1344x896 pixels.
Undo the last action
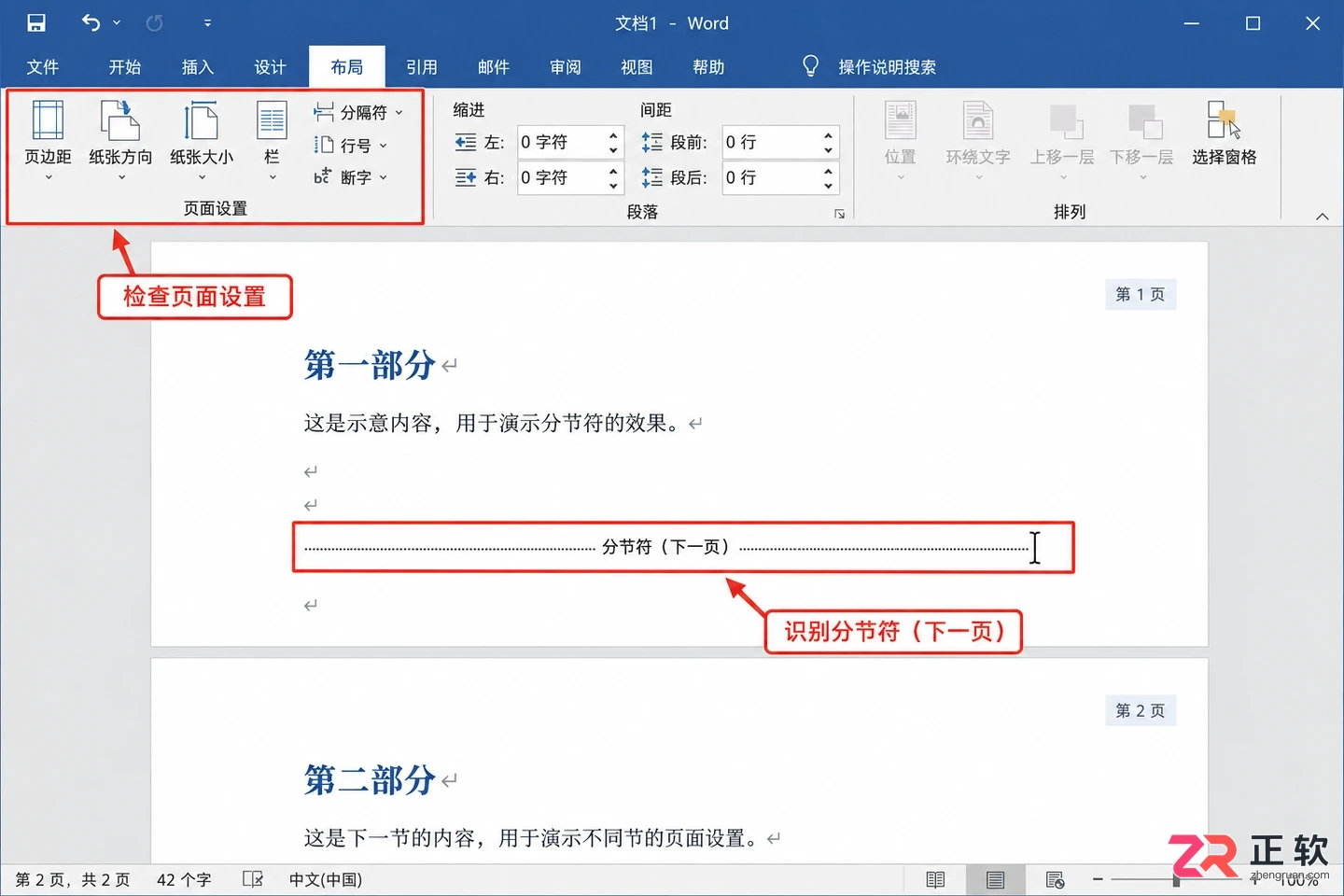coord(91,22)
